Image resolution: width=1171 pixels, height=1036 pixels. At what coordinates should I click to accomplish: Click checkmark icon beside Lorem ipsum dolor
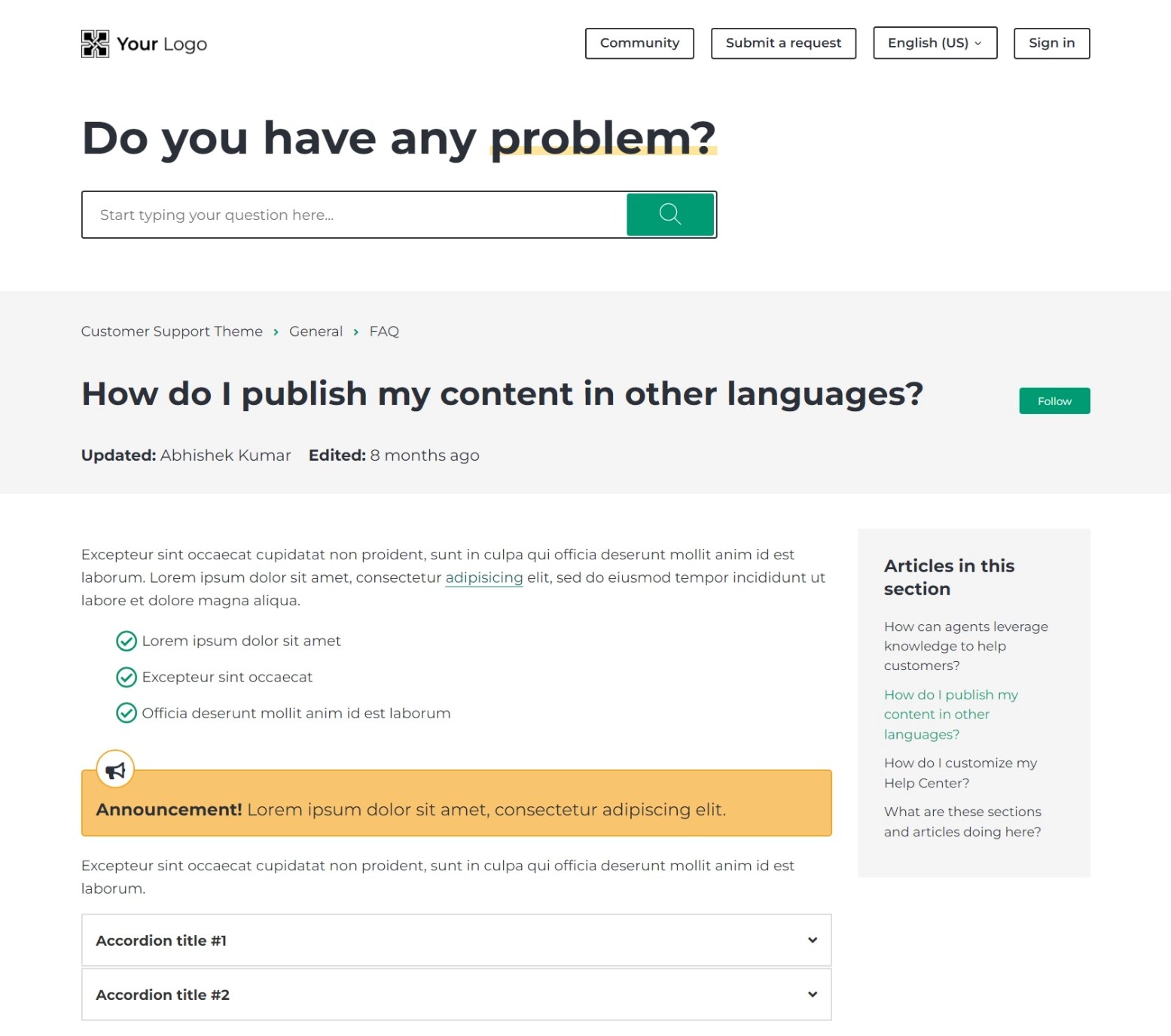coord(126,641)
